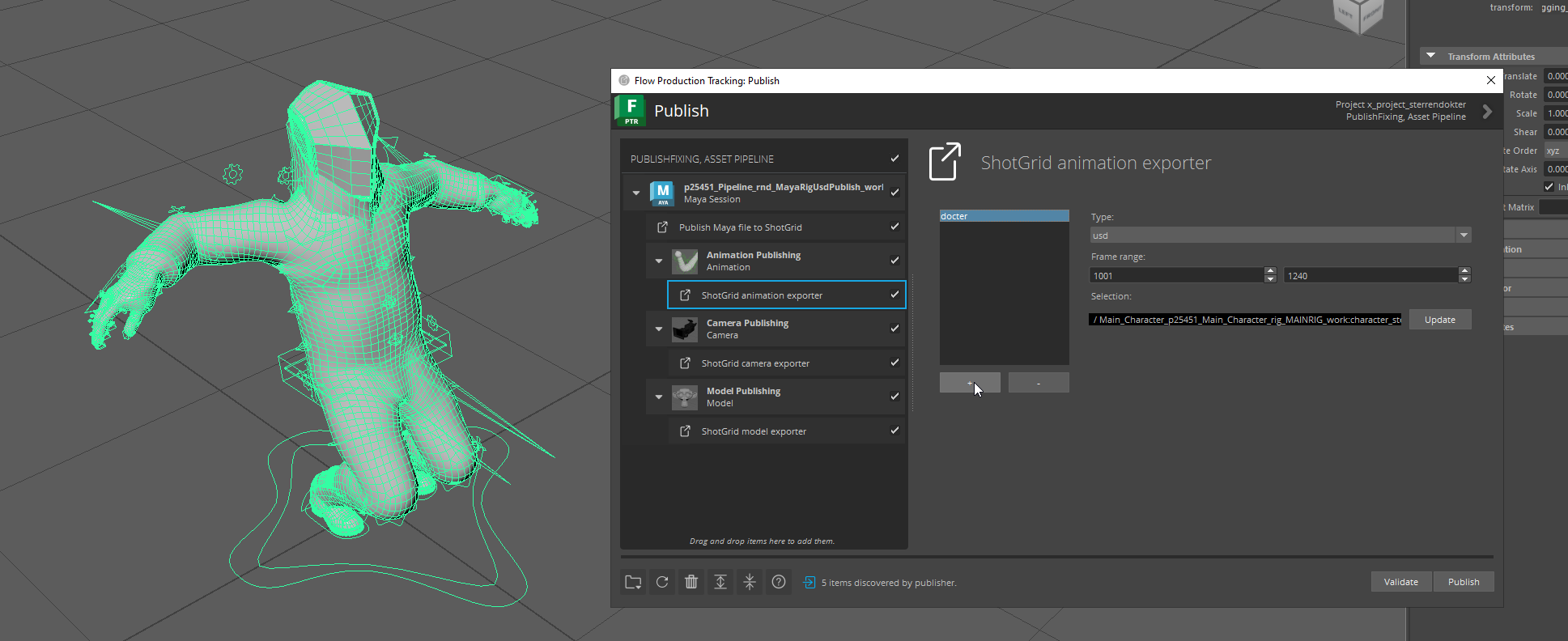The image size is (1568, 641).
Task: Click the Translate value field in Maya
Action: (x=1555, y=76)
